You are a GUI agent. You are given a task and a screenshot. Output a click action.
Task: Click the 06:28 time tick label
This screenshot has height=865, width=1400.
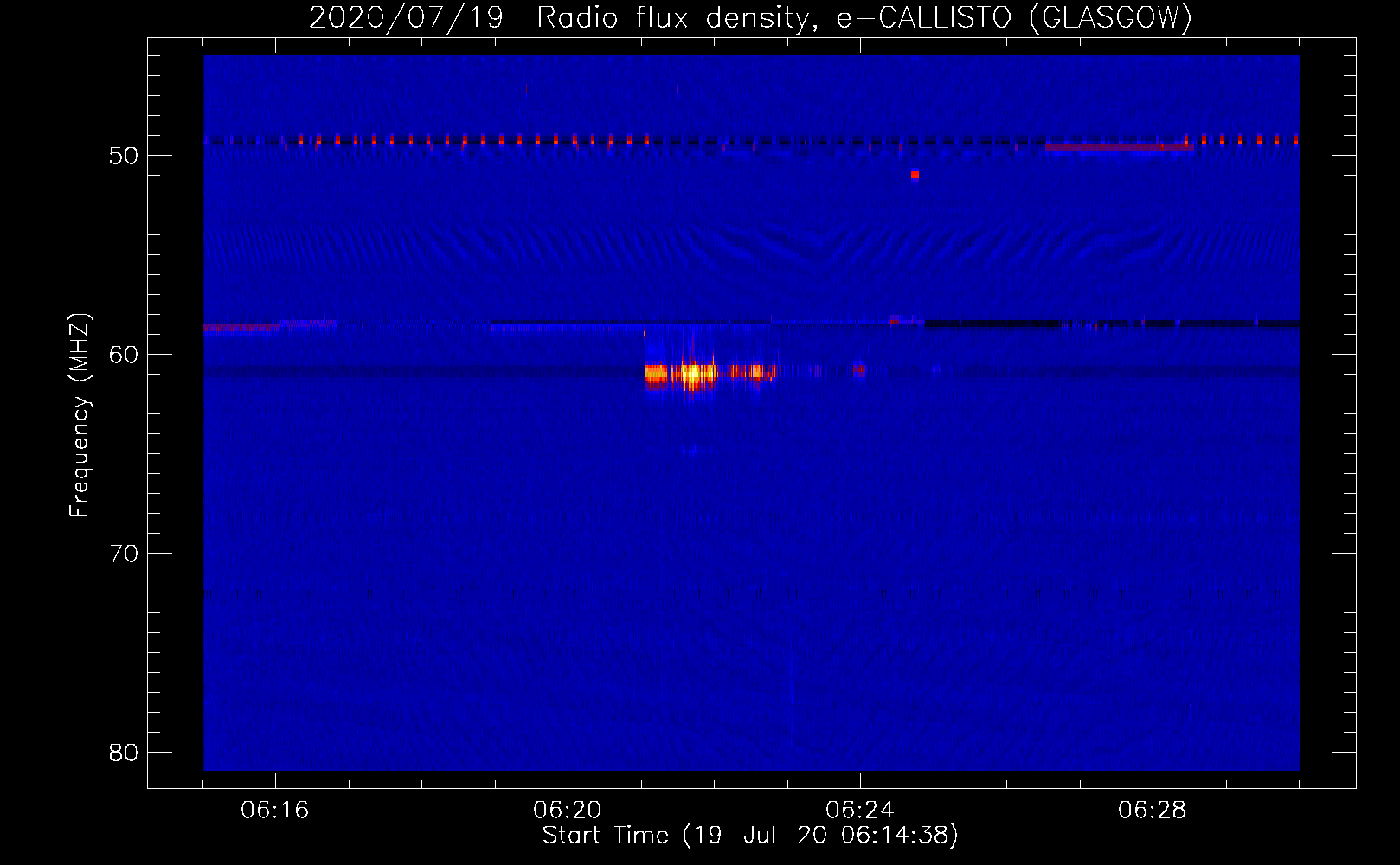coord(1152,811)
